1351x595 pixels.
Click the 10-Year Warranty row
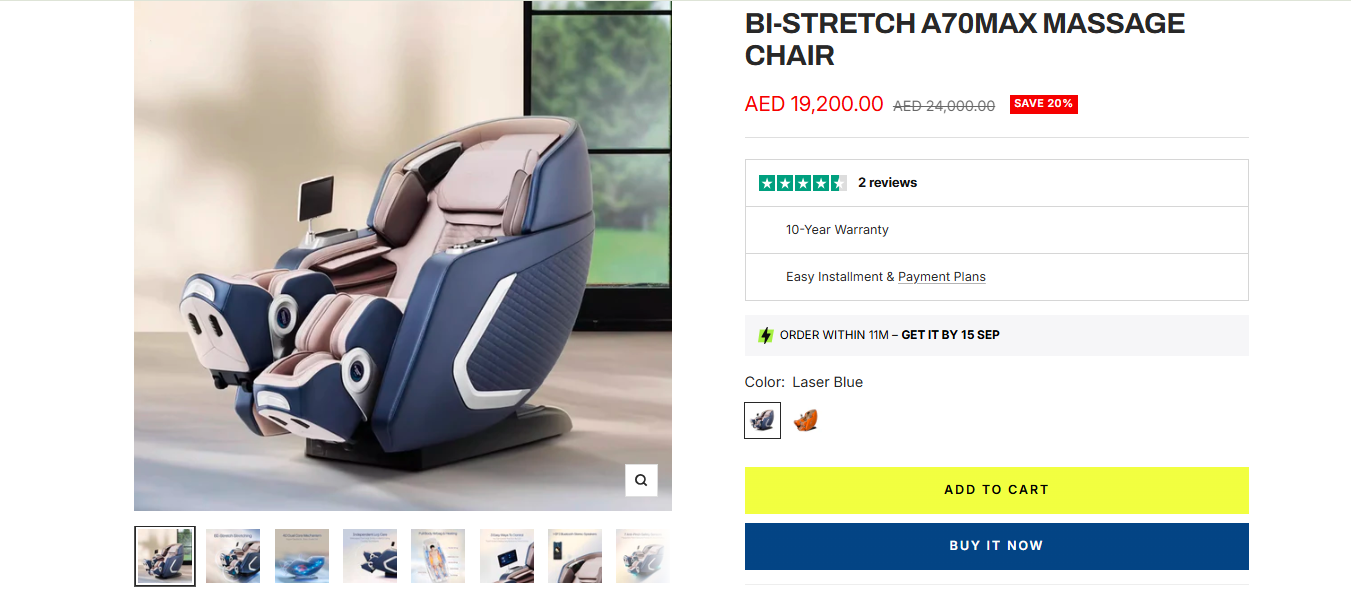[x=997, y=230]
